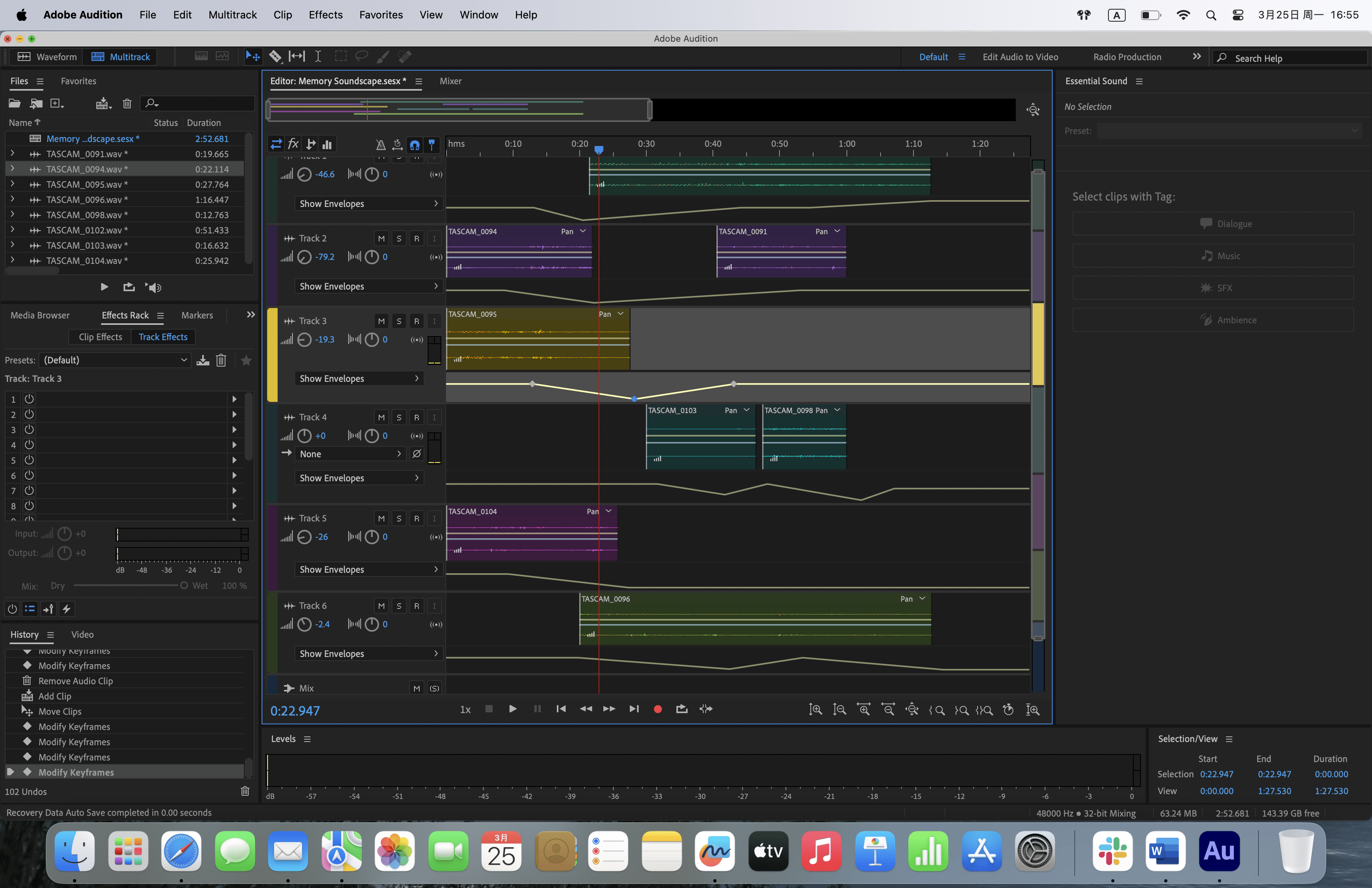Image resolution: width=1372 pixels, height=888 pixels.
Task: Select the Move tool in toolbar
Action: [252, 57]
